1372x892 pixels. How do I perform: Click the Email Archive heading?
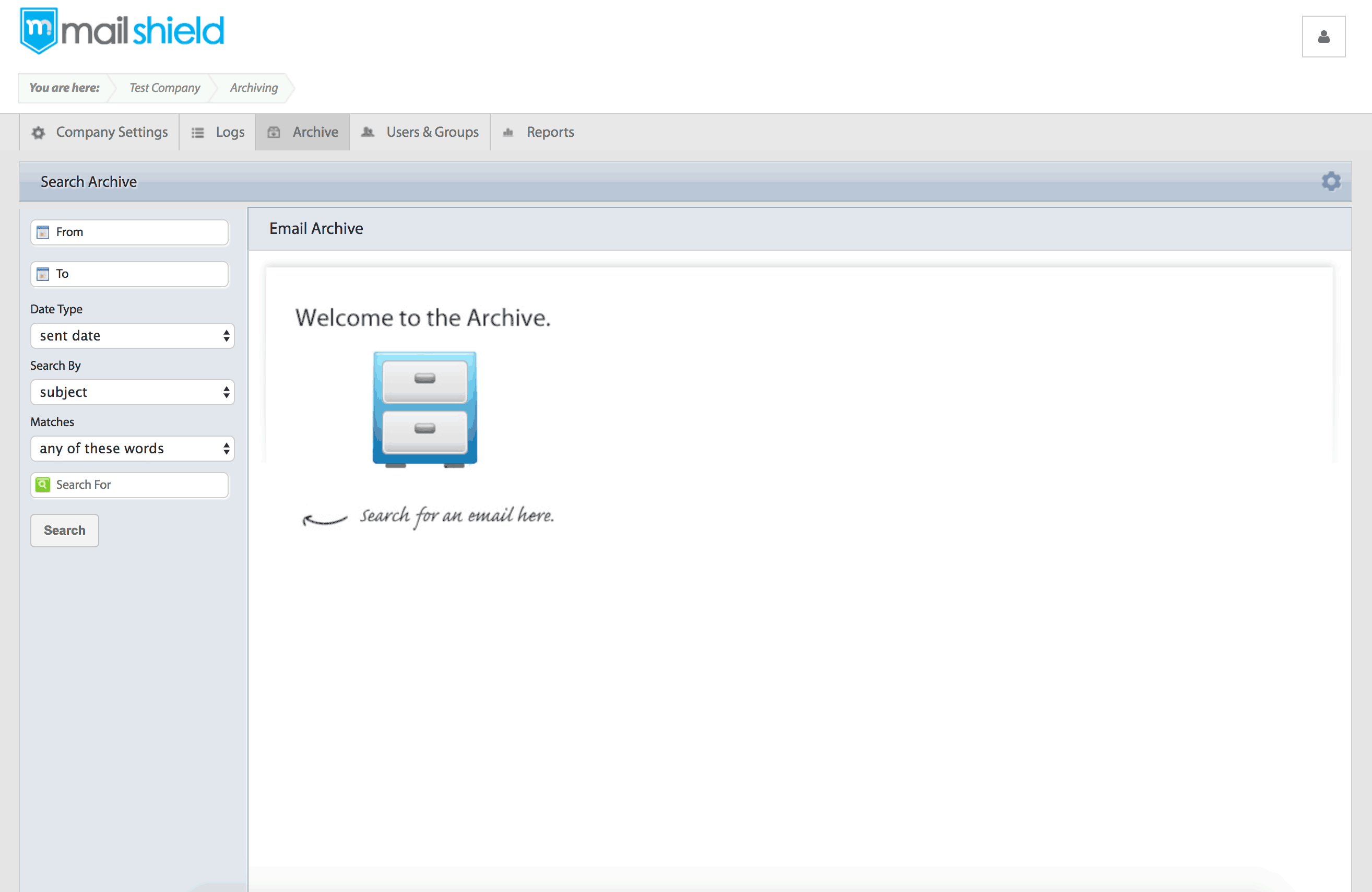point(316,229)
